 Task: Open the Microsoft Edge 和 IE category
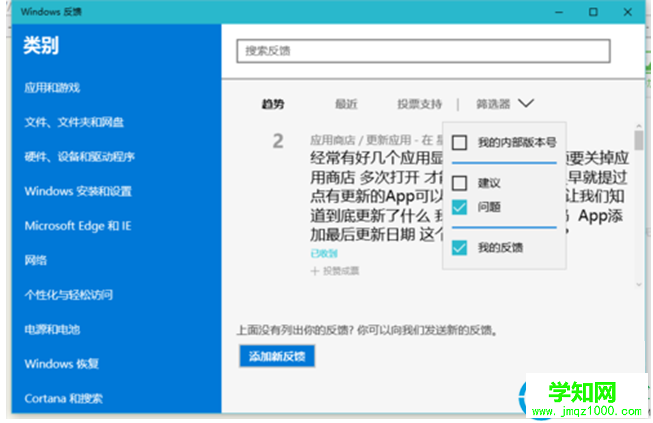pos(78,226)
